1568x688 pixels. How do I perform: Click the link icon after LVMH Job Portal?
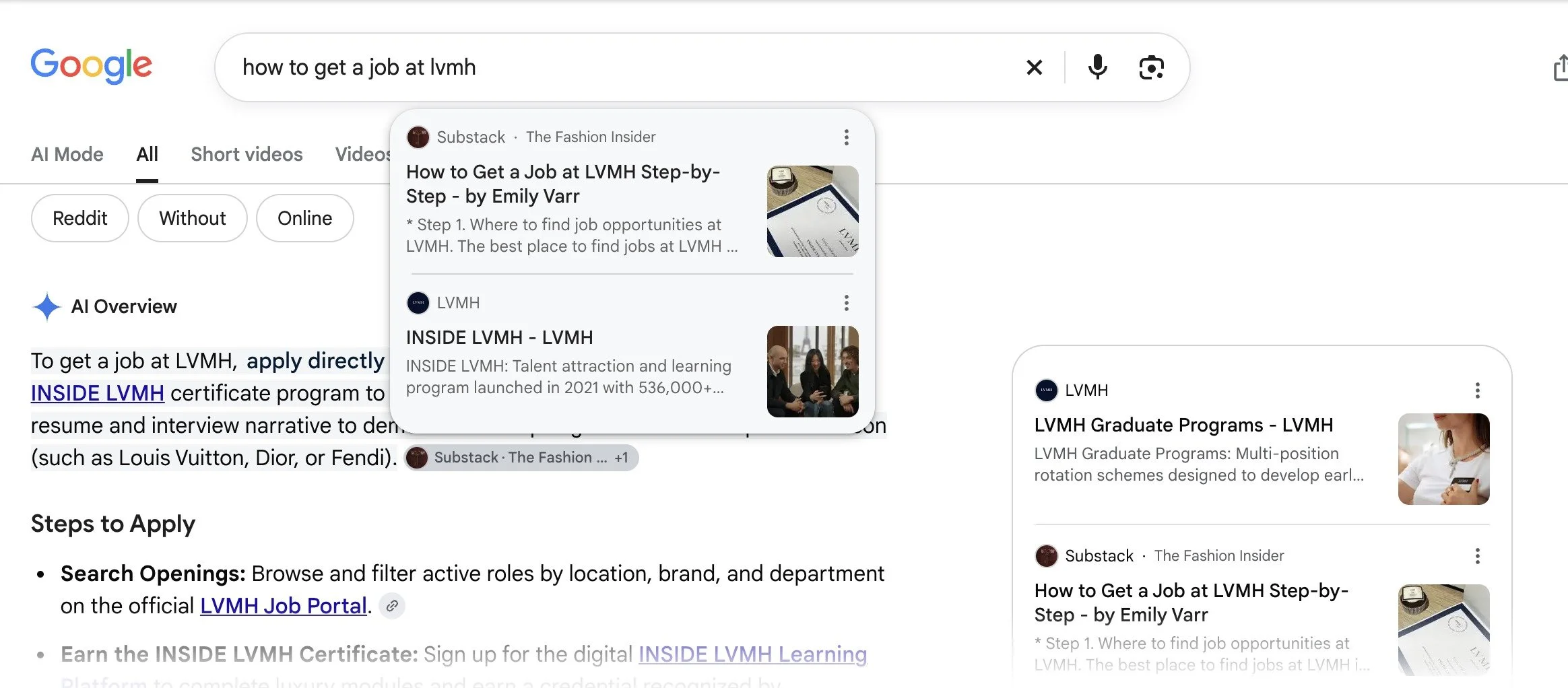tap(392, 606)
